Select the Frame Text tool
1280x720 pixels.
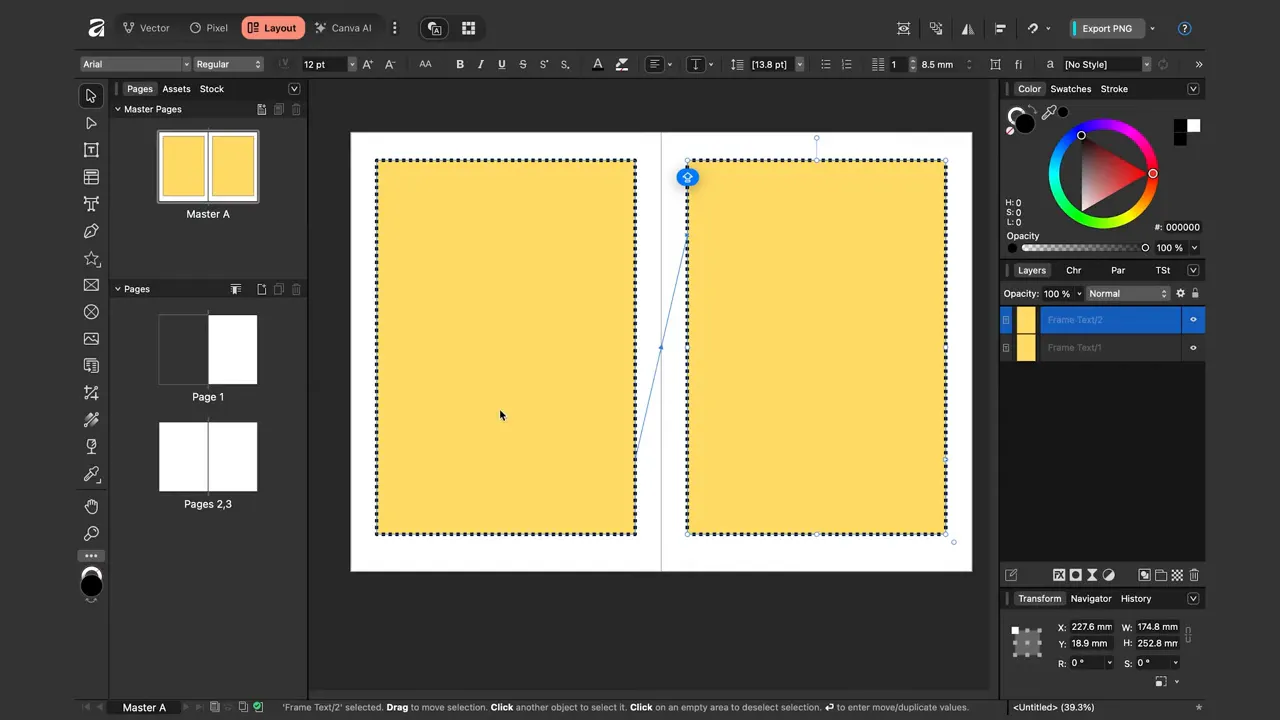(x=91, y=149)
